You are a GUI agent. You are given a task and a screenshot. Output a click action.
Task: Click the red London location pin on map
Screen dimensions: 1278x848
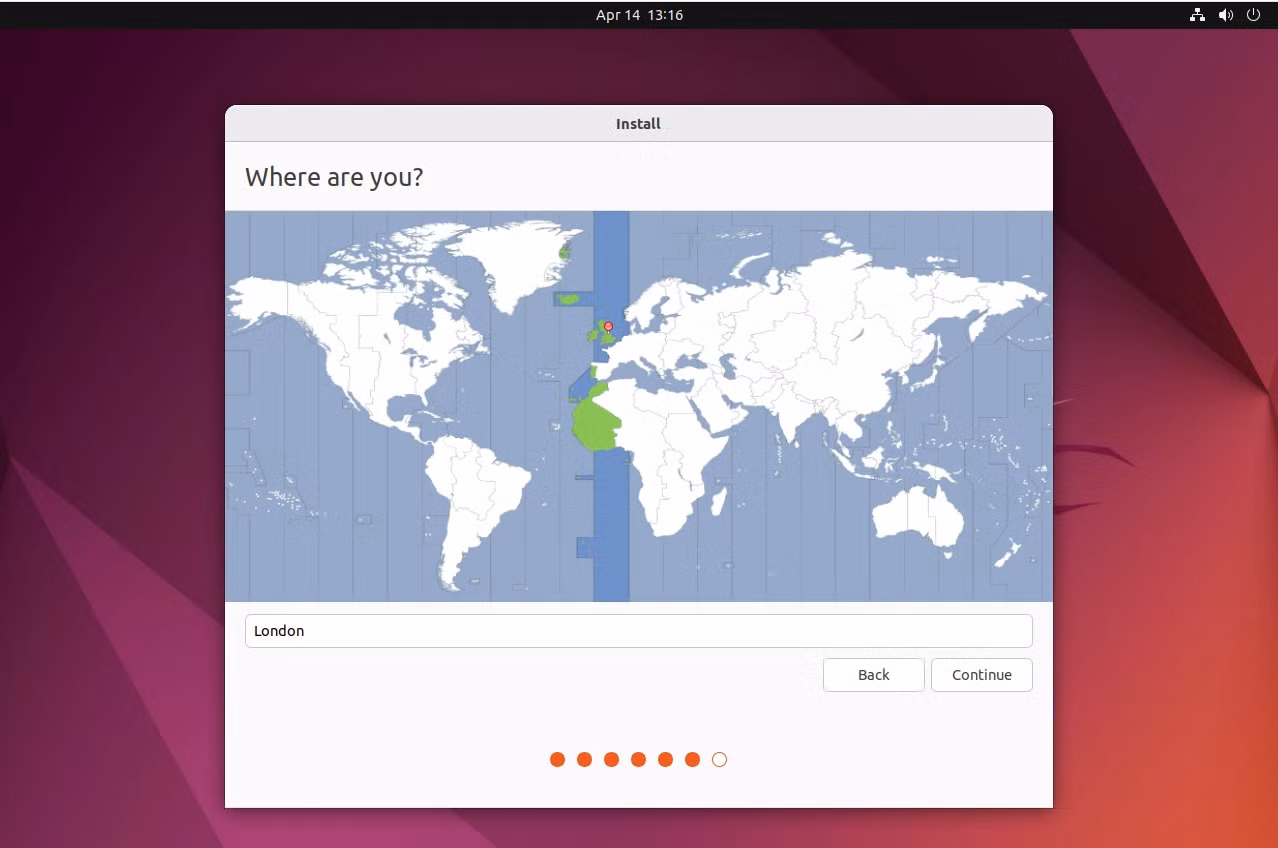(x=608, y=326)
